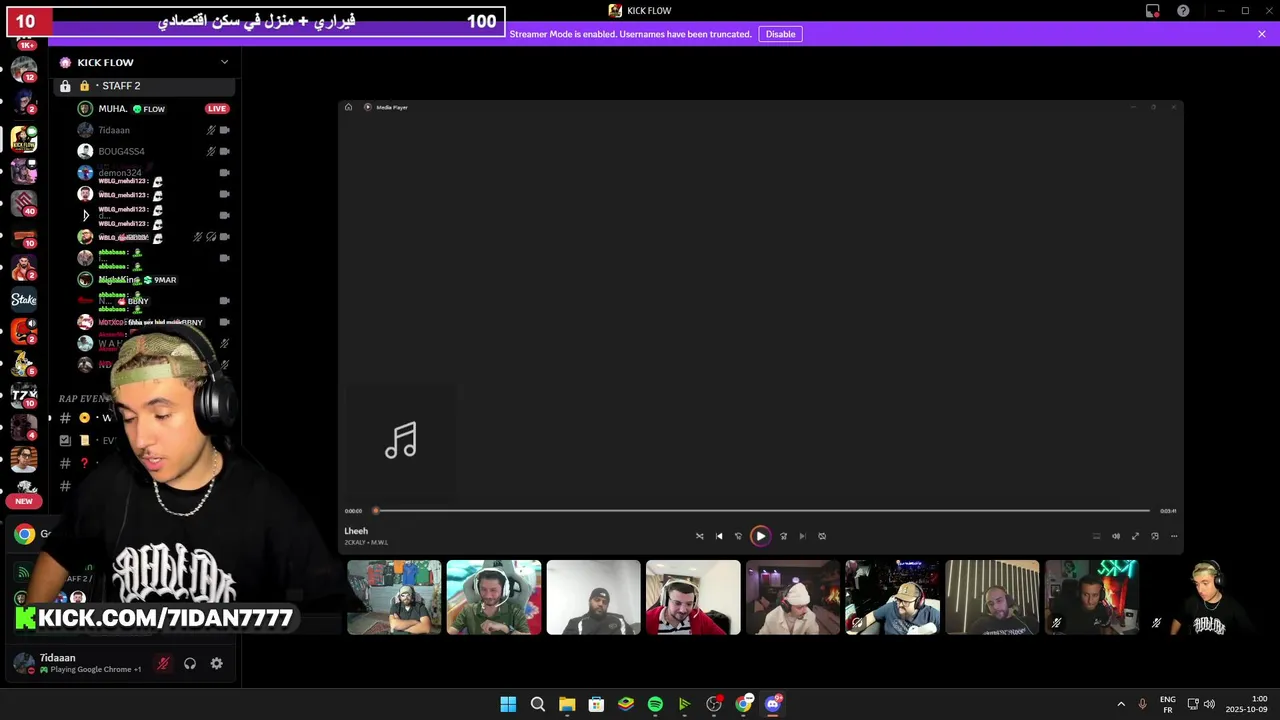Select user 7idaaan in voice channel list
The image size is (1280, 720).
(114, 130)
